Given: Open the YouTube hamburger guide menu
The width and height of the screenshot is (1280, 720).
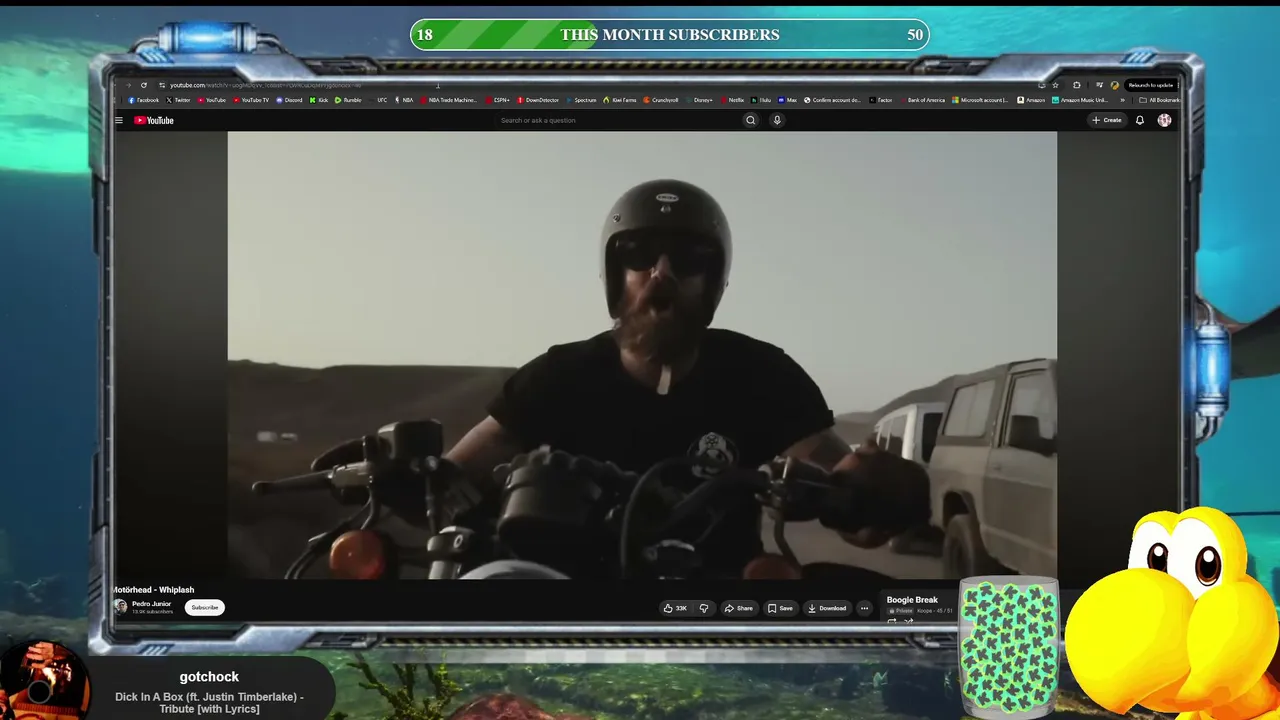Looking at the screenshot, I should coord(118,120).
